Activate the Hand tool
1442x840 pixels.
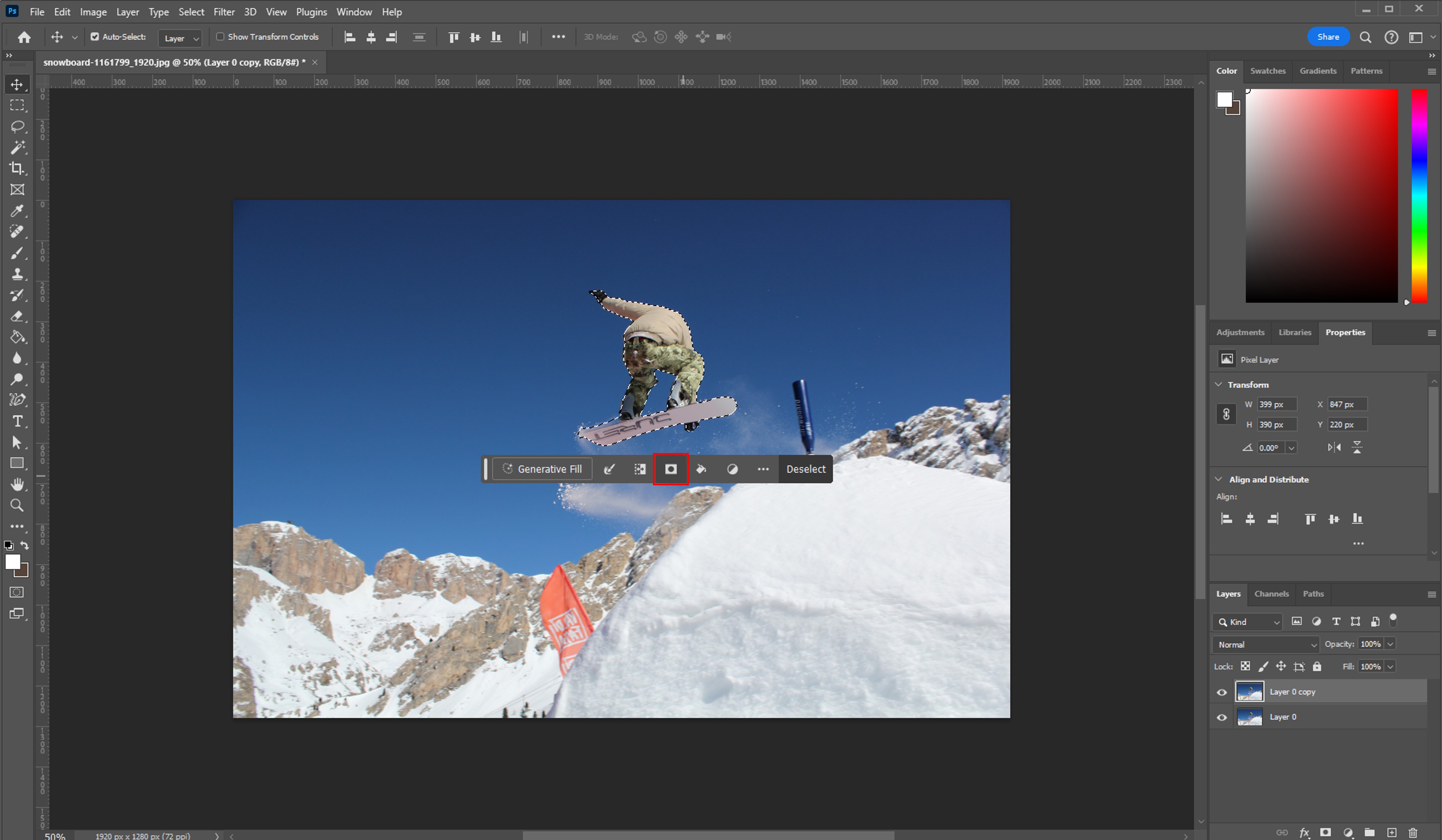[17, 484]
